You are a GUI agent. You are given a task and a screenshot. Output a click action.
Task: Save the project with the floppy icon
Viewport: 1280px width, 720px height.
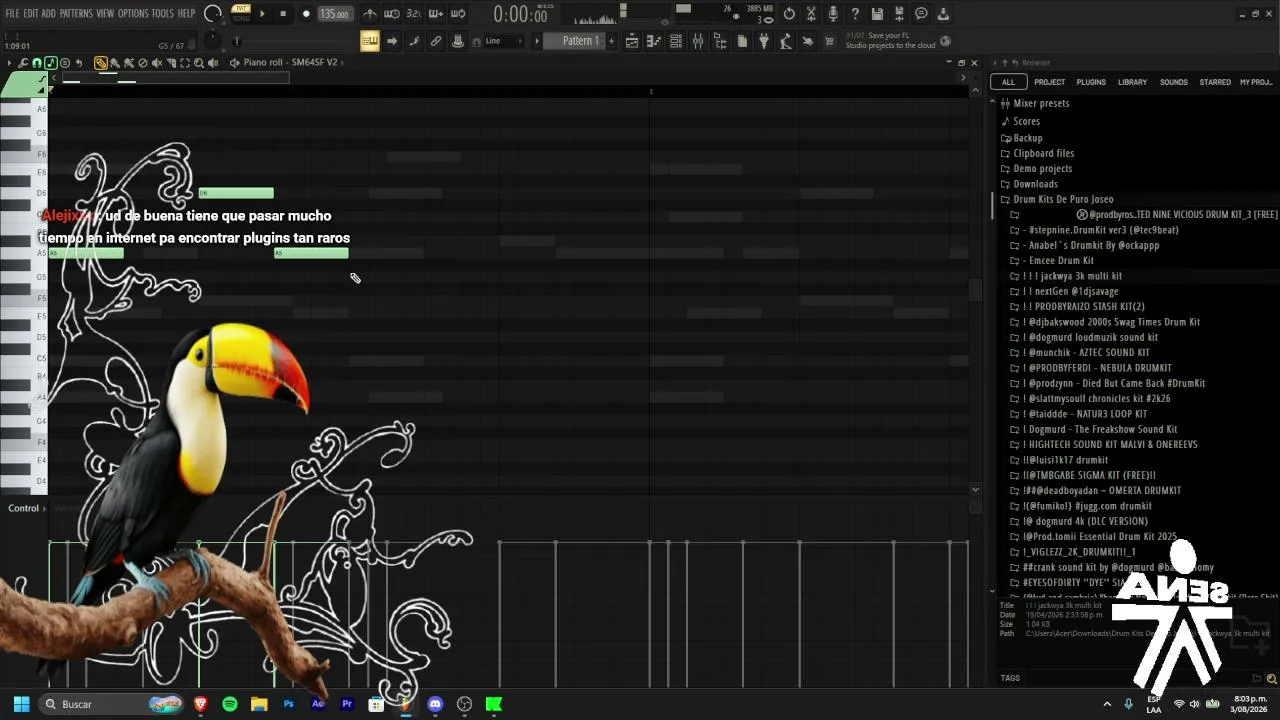877,14
